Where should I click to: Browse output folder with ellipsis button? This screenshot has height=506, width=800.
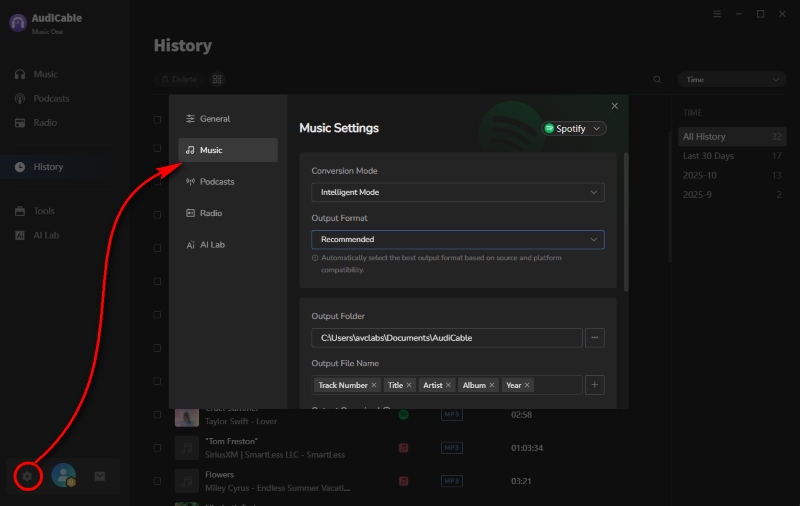595,338
